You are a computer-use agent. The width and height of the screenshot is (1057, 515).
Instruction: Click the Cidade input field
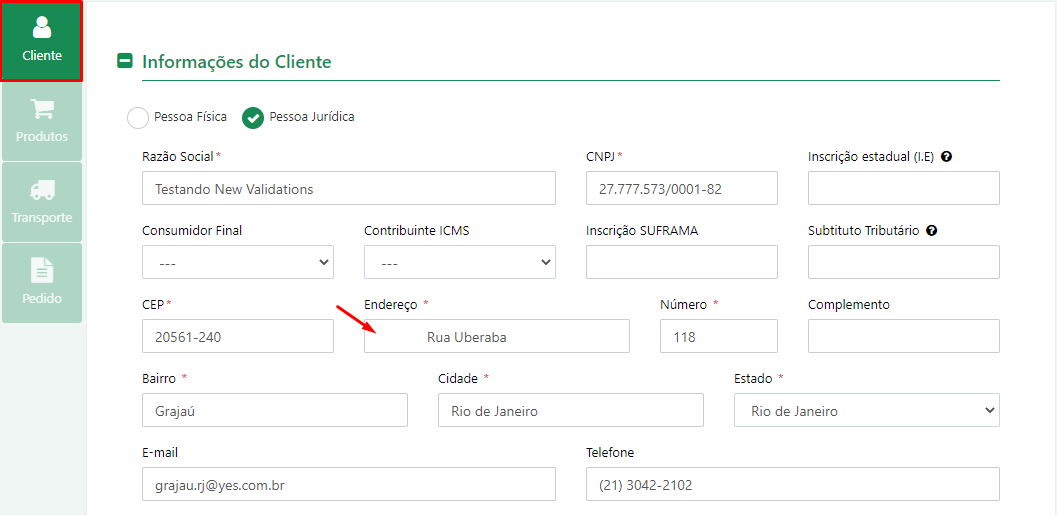[571, 411]
